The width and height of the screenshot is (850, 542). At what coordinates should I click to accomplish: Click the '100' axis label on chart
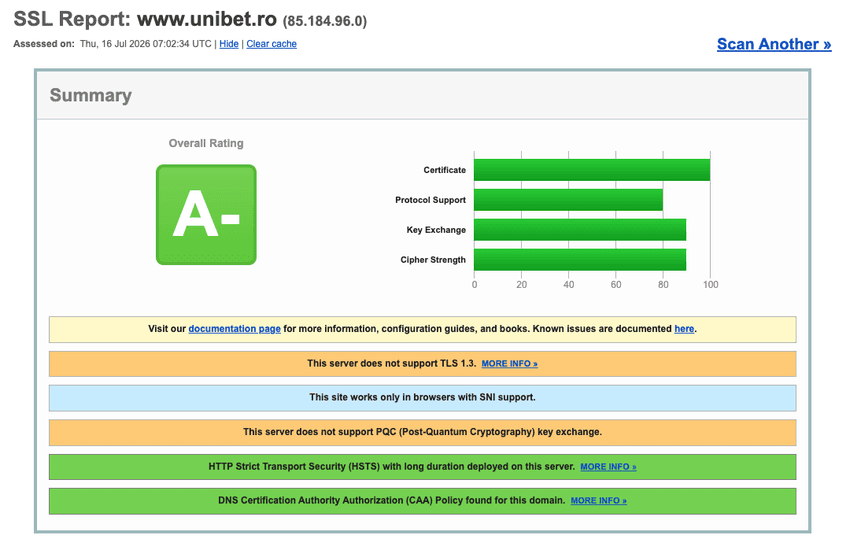(711, 285)
